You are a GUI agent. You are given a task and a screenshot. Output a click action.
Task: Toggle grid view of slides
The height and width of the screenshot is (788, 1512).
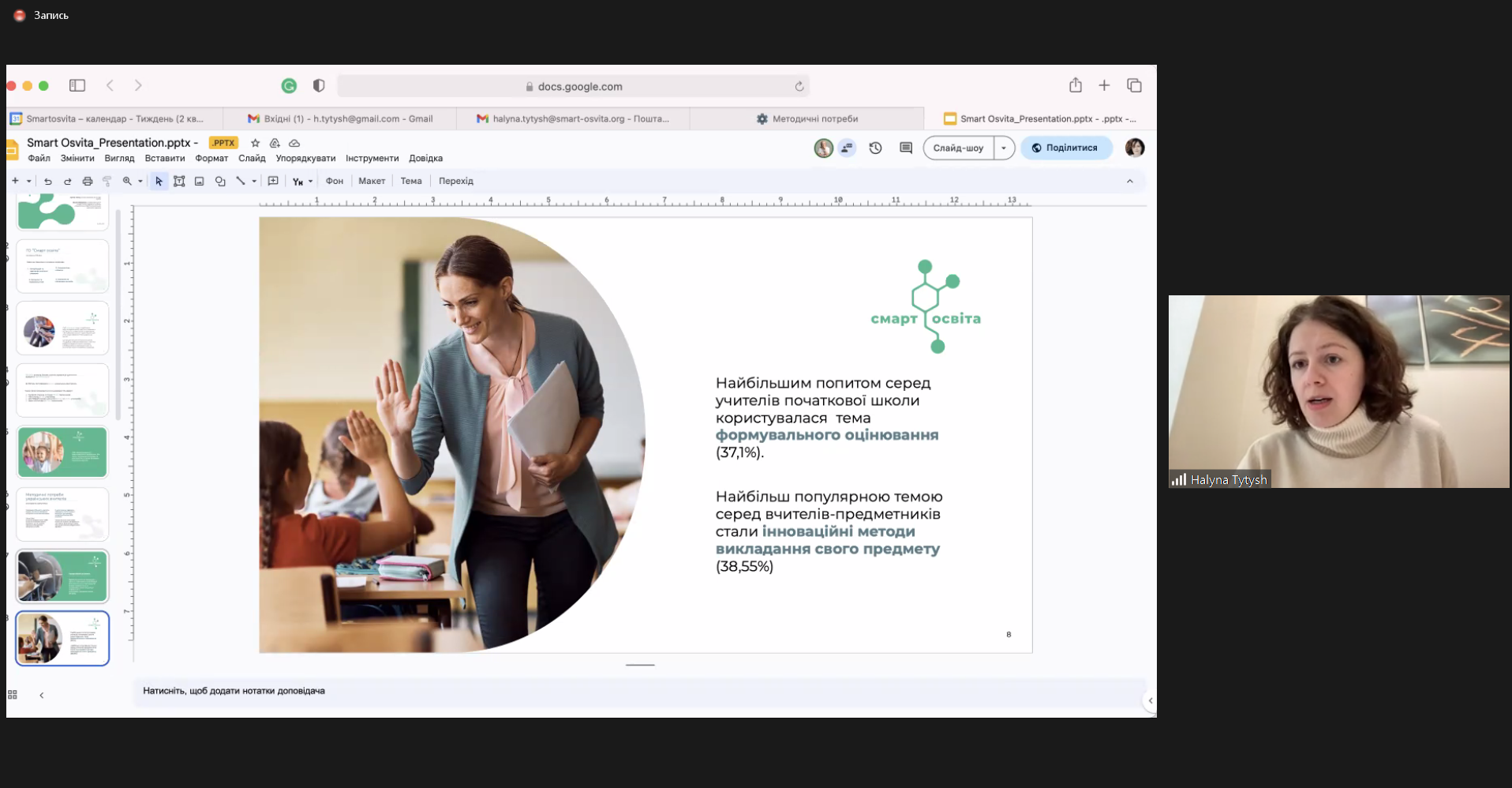13,695
